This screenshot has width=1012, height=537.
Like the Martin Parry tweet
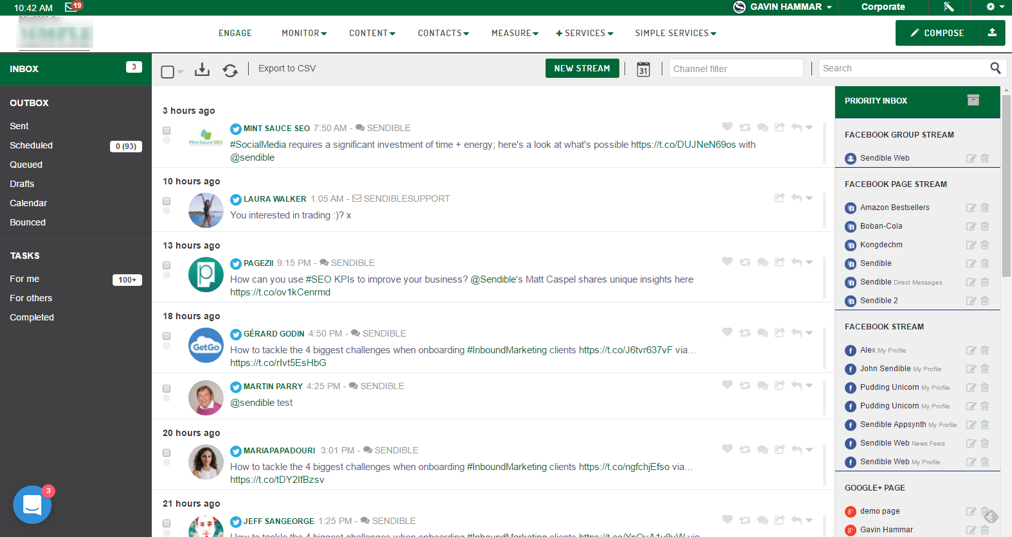(x=727, y=385)
